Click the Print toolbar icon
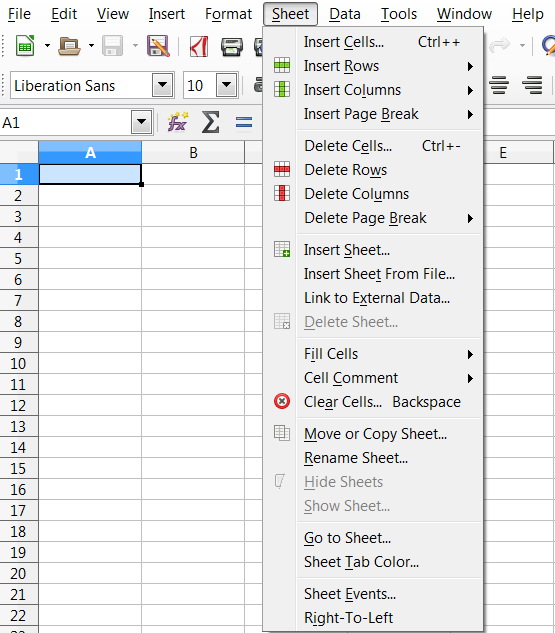555x633 pixels. tap(232, 46)
